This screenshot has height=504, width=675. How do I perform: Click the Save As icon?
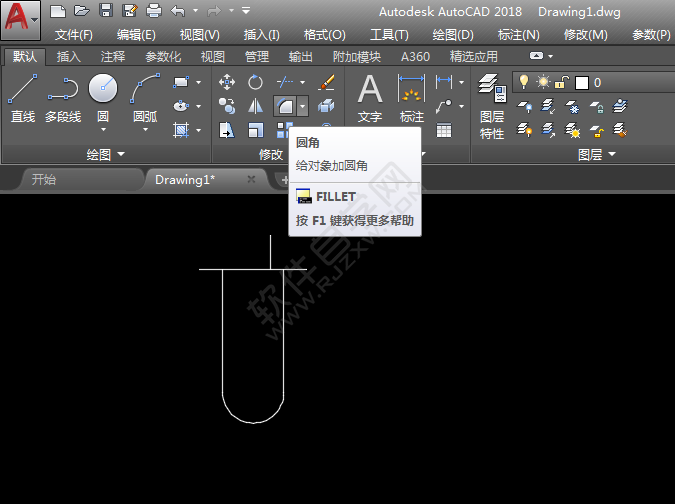[x=130, y=10]
